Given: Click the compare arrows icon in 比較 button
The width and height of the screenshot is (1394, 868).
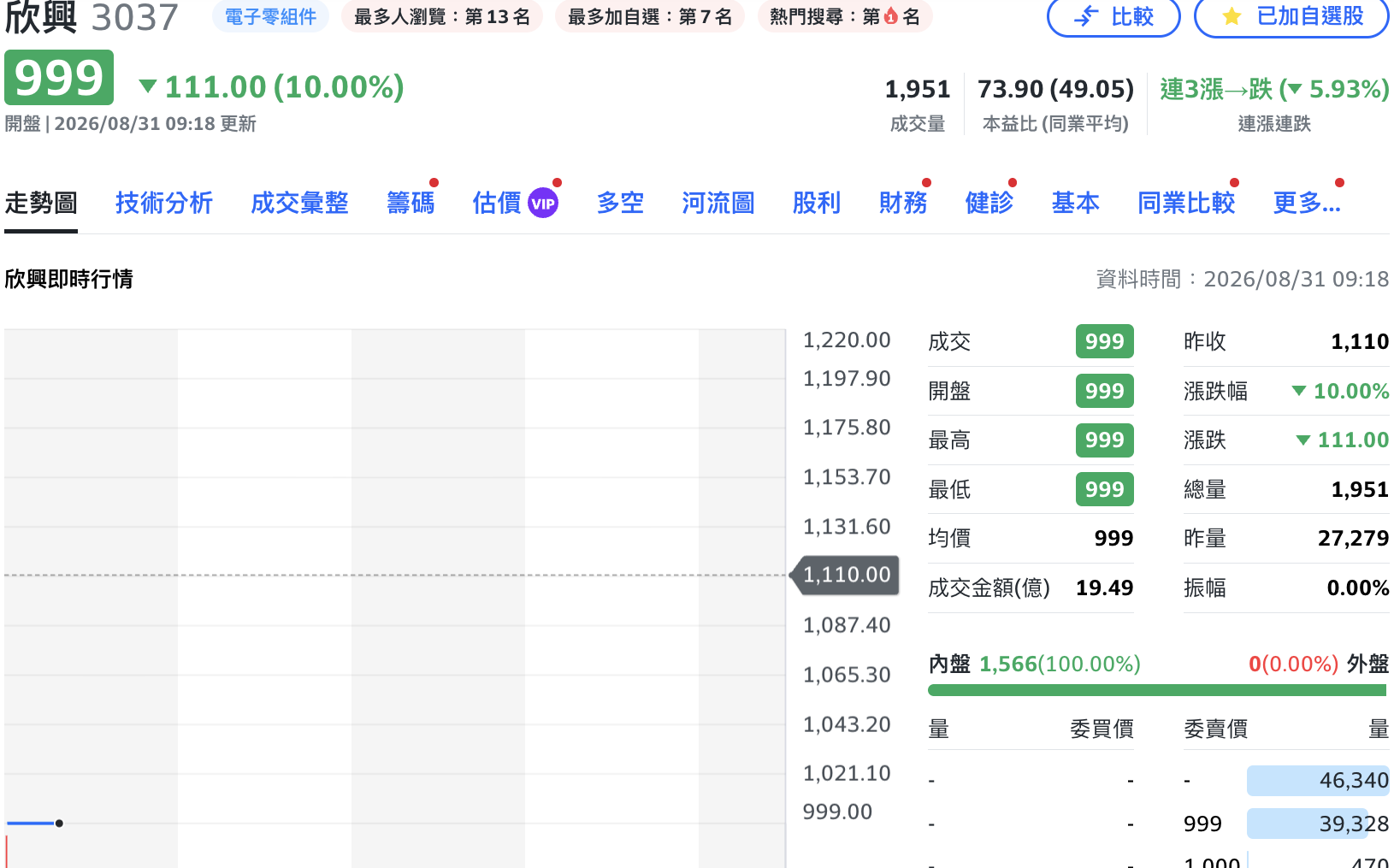Looking at the screenshot, I should click(x=1086, y=15).
